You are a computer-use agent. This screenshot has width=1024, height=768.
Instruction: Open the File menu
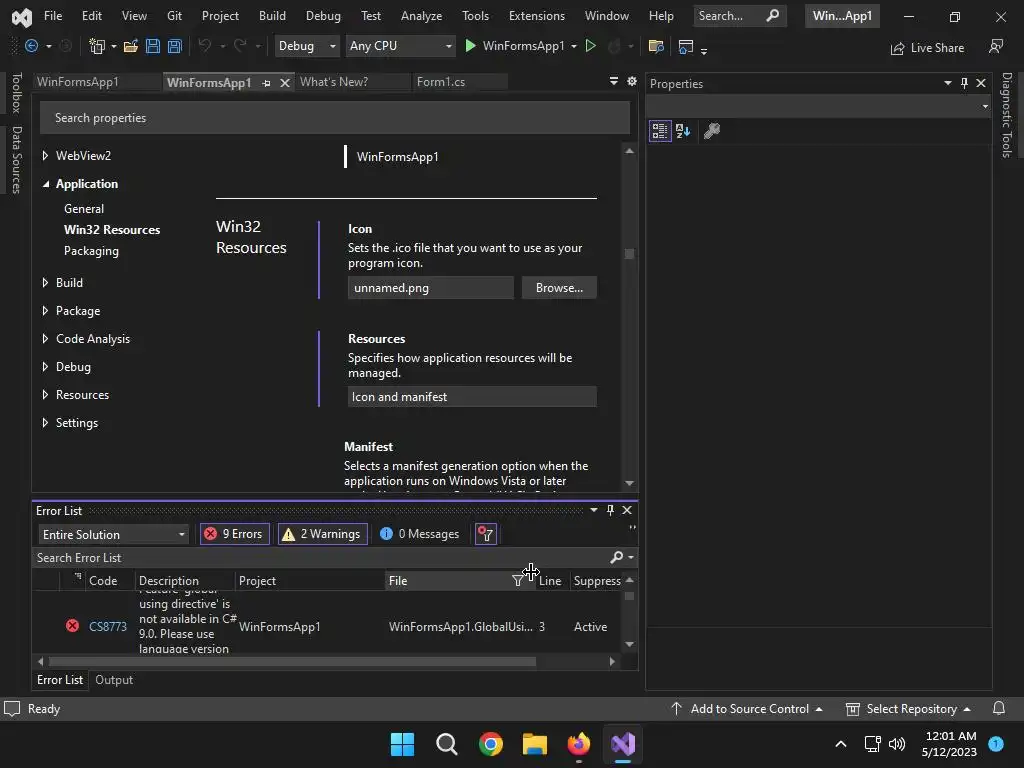tap(53, 16)
